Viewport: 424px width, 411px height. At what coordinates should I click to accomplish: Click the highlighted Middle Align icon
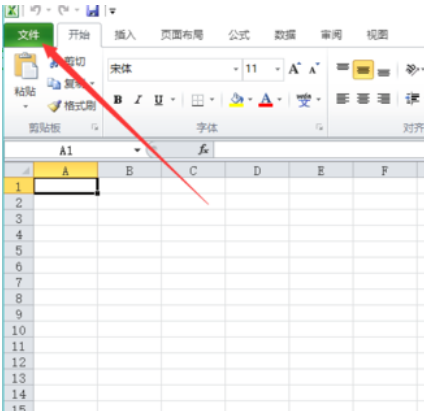coord(363,69)
